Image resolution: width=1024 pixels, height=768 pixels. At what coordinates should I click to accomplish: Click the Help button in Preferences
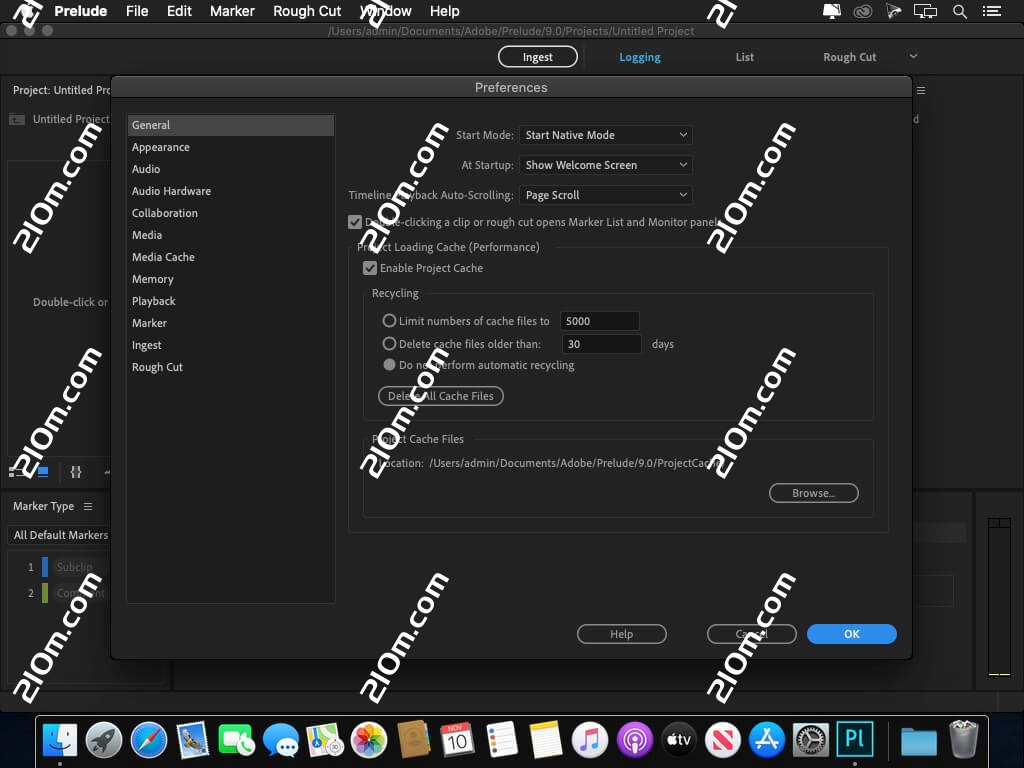pyautogui.click(x=622, y=634)
